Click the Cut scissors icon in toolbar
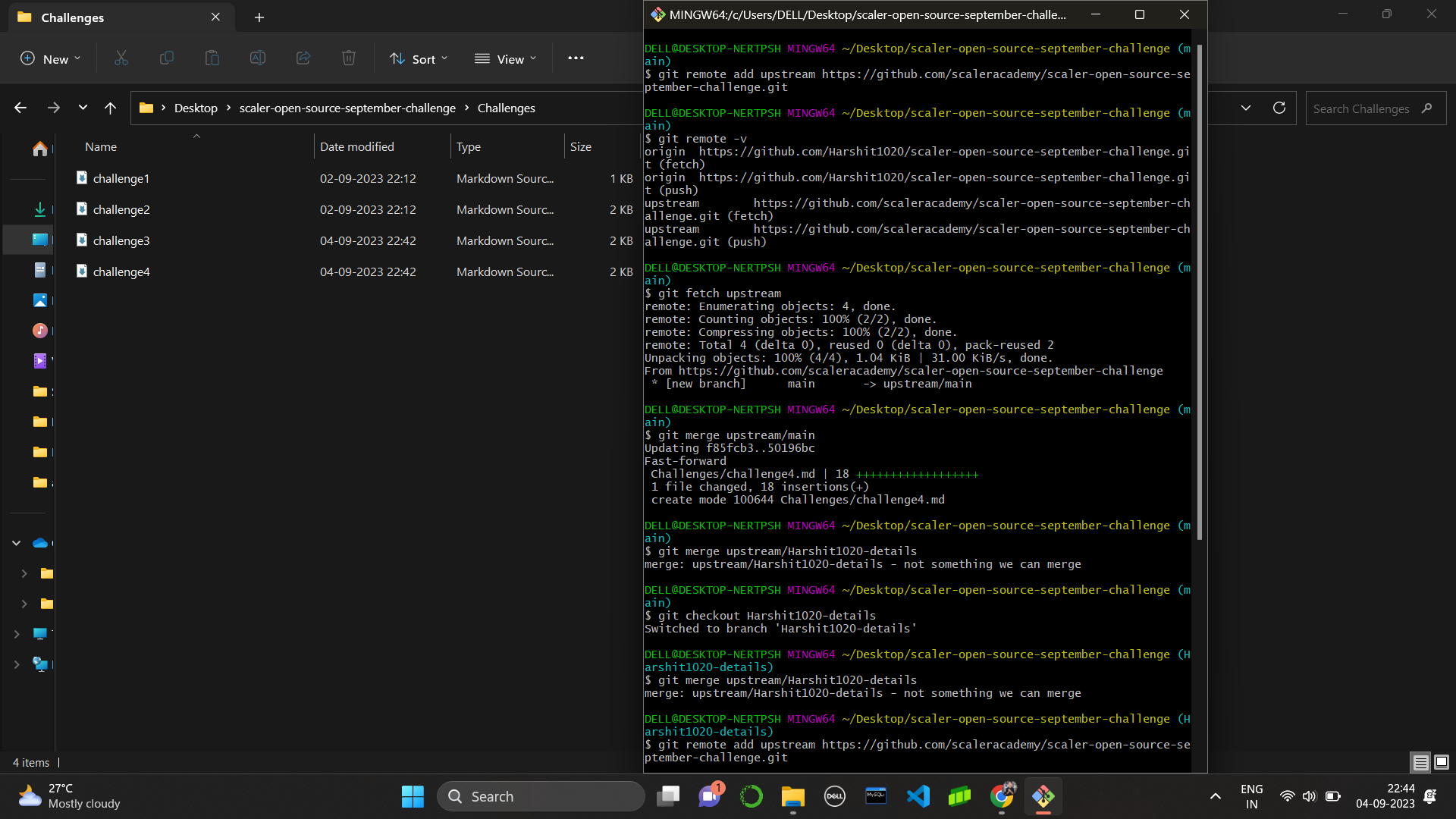The height and width of the screenshot is (819, 1456). pos(121,58)
